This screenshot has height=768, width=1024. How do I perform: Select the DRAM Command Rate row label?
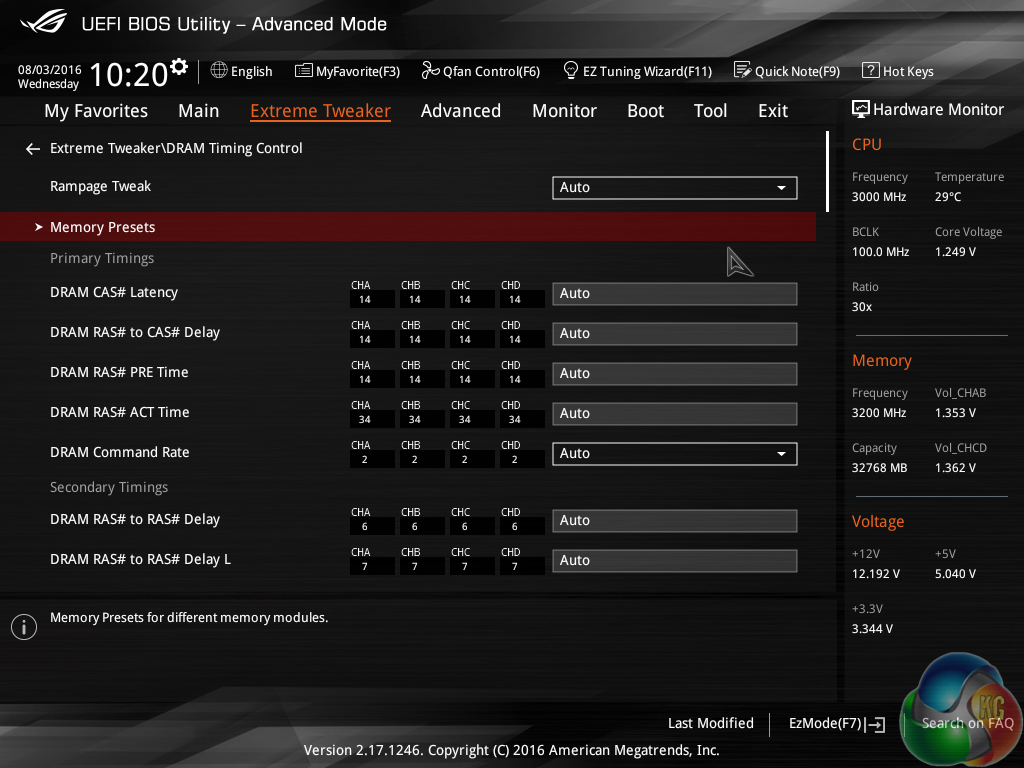coord(120,452)
